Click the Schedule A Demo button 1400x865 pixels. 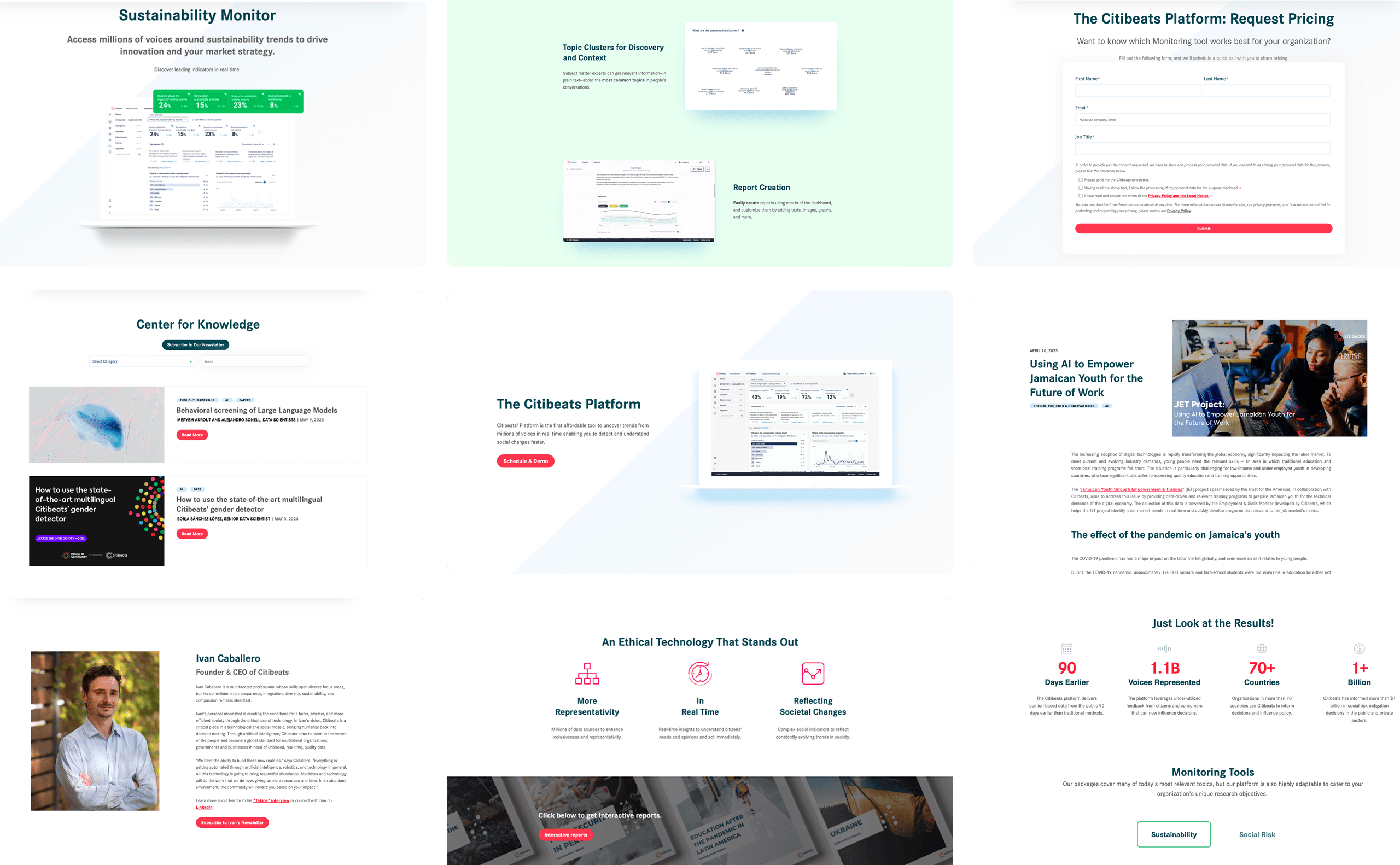526,461
